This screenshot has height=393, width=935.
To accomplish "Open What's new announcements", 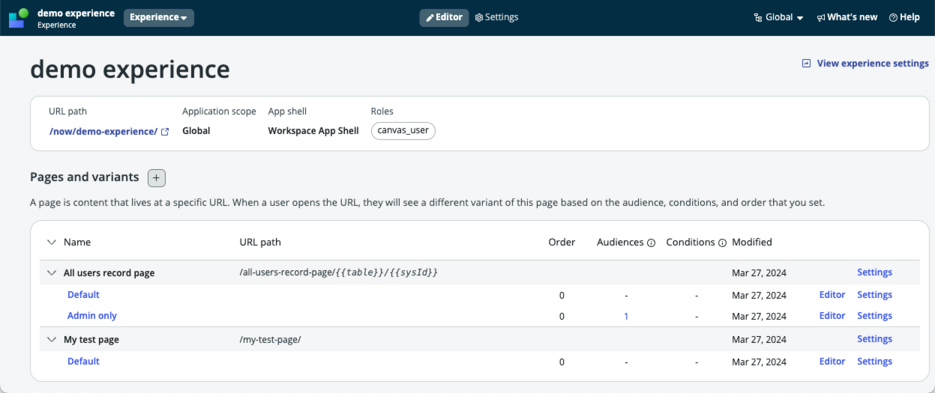I will click(x=847, y=17).
